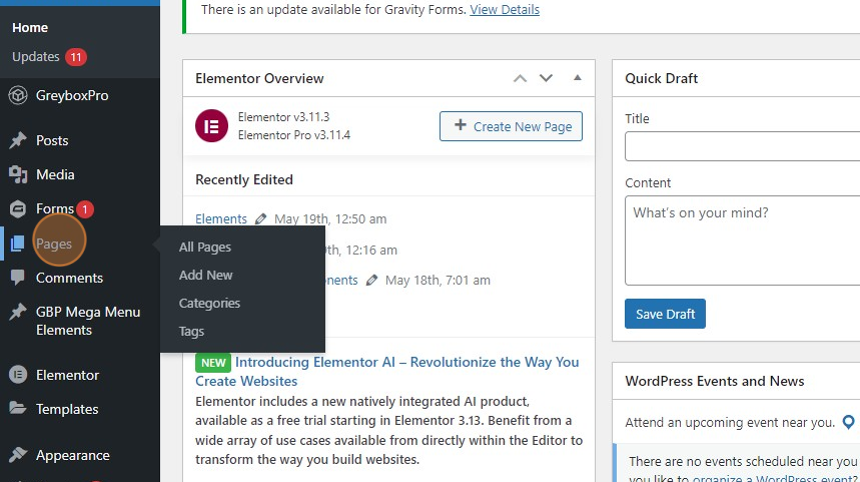860x482 pixels.
Task: Click the Forms Gravity icon
Action: coord(18,209)
